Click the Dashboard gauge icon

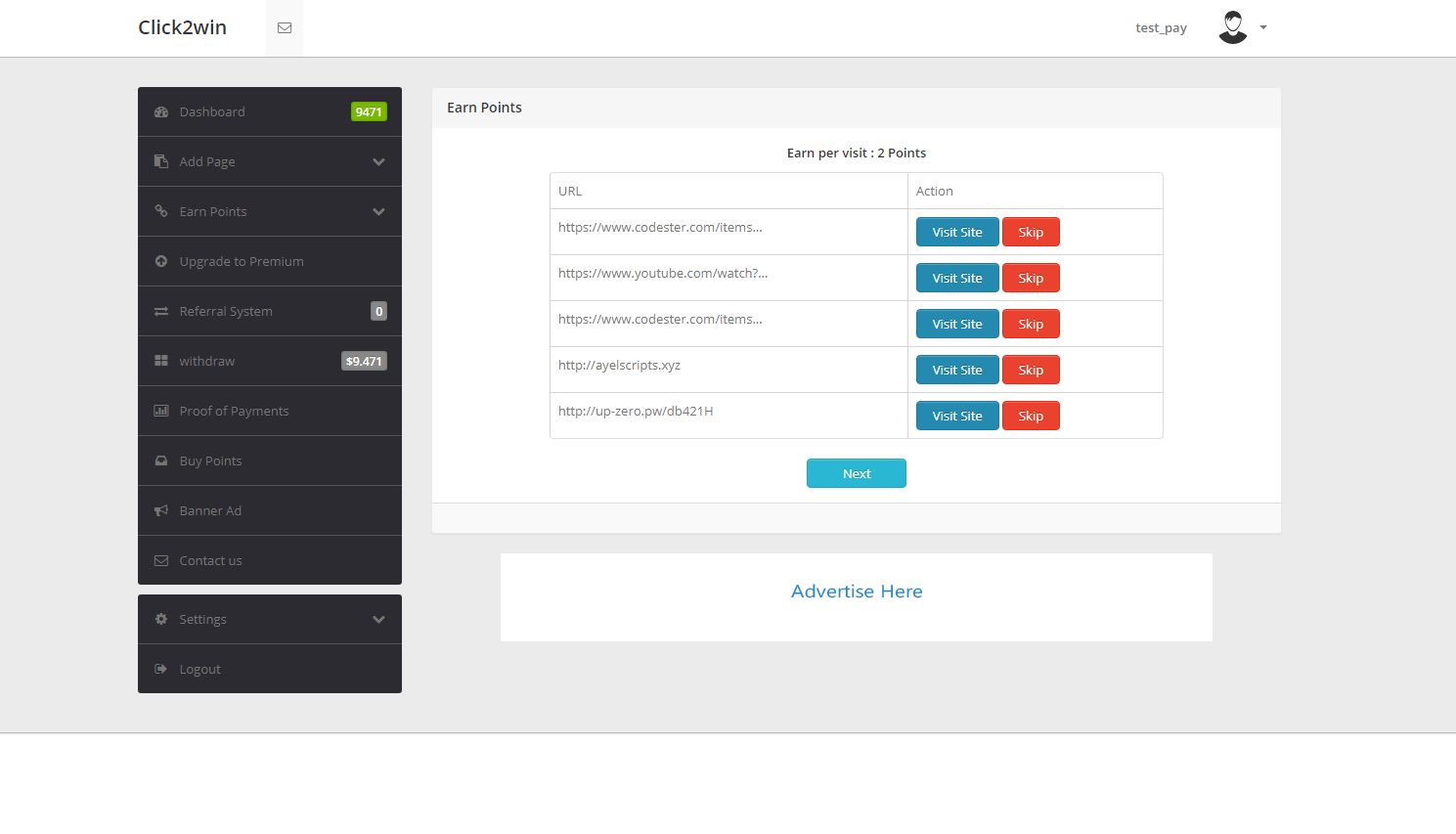point(161,112)
